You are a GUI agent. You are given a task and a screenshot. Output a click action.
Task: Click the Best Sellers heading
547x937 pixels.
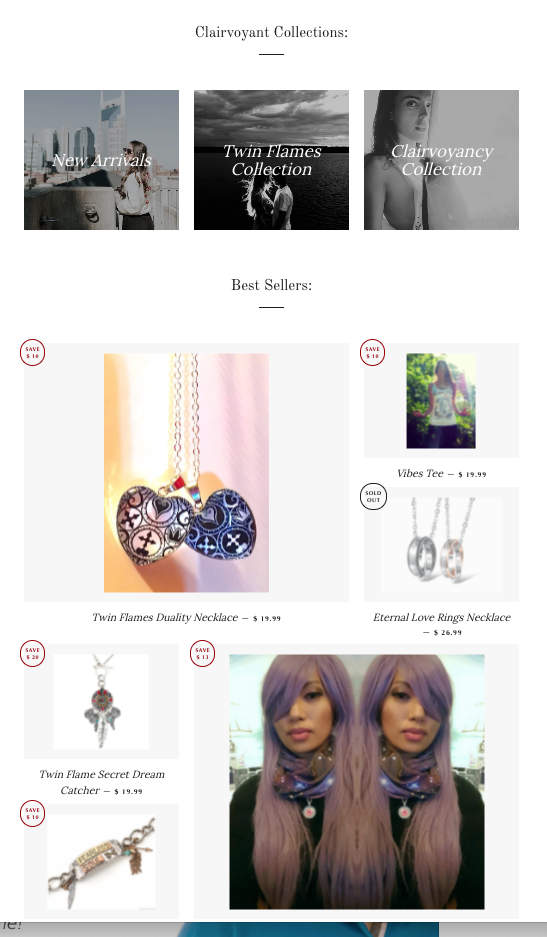point(271,285)
